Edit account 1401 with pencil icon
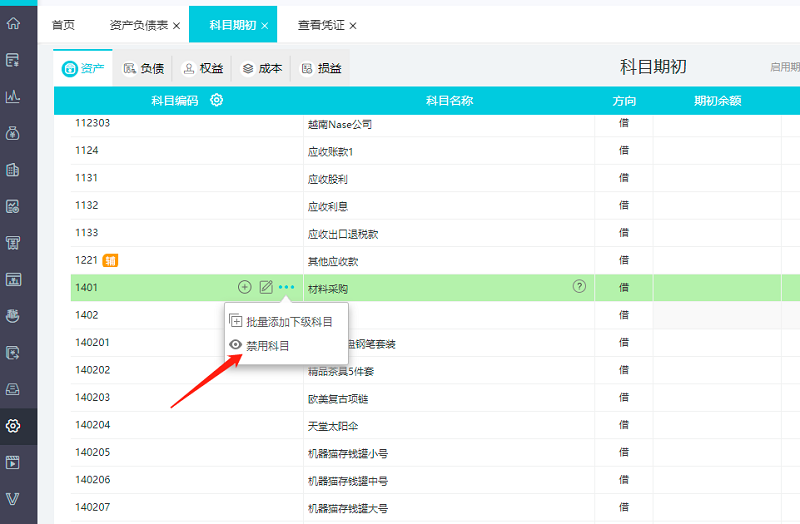800x524 pixels. (x=266, y=287)
